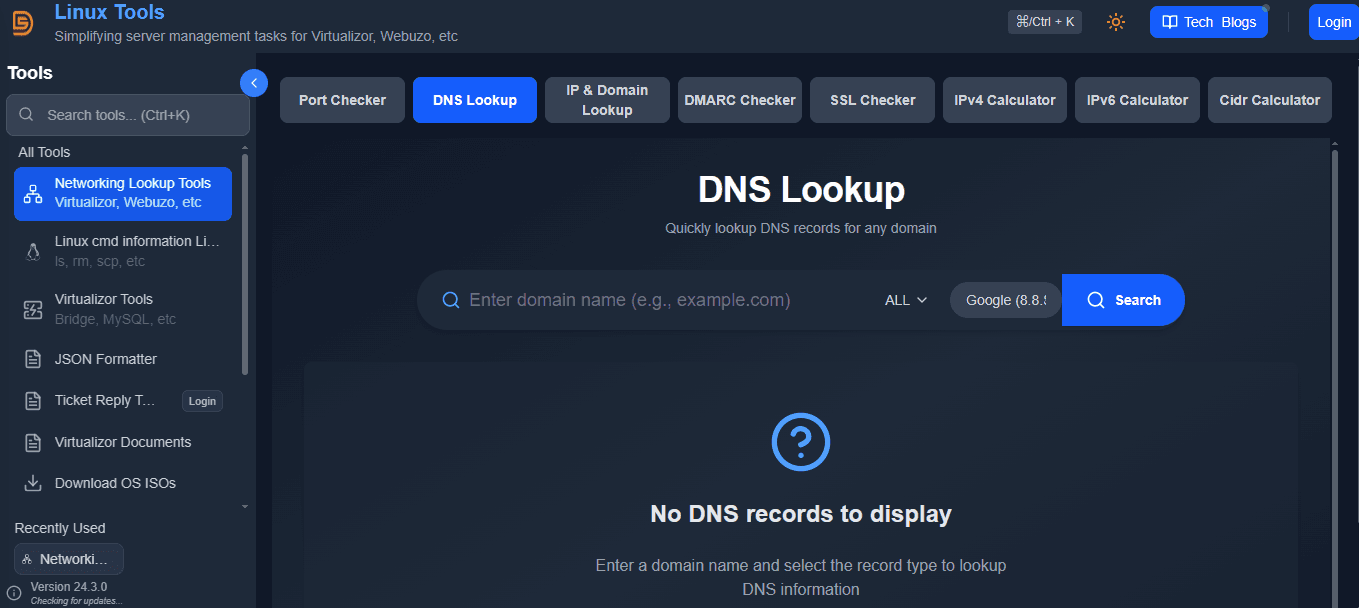Open the IPv6 Calculator tab

pos(1137,100)
